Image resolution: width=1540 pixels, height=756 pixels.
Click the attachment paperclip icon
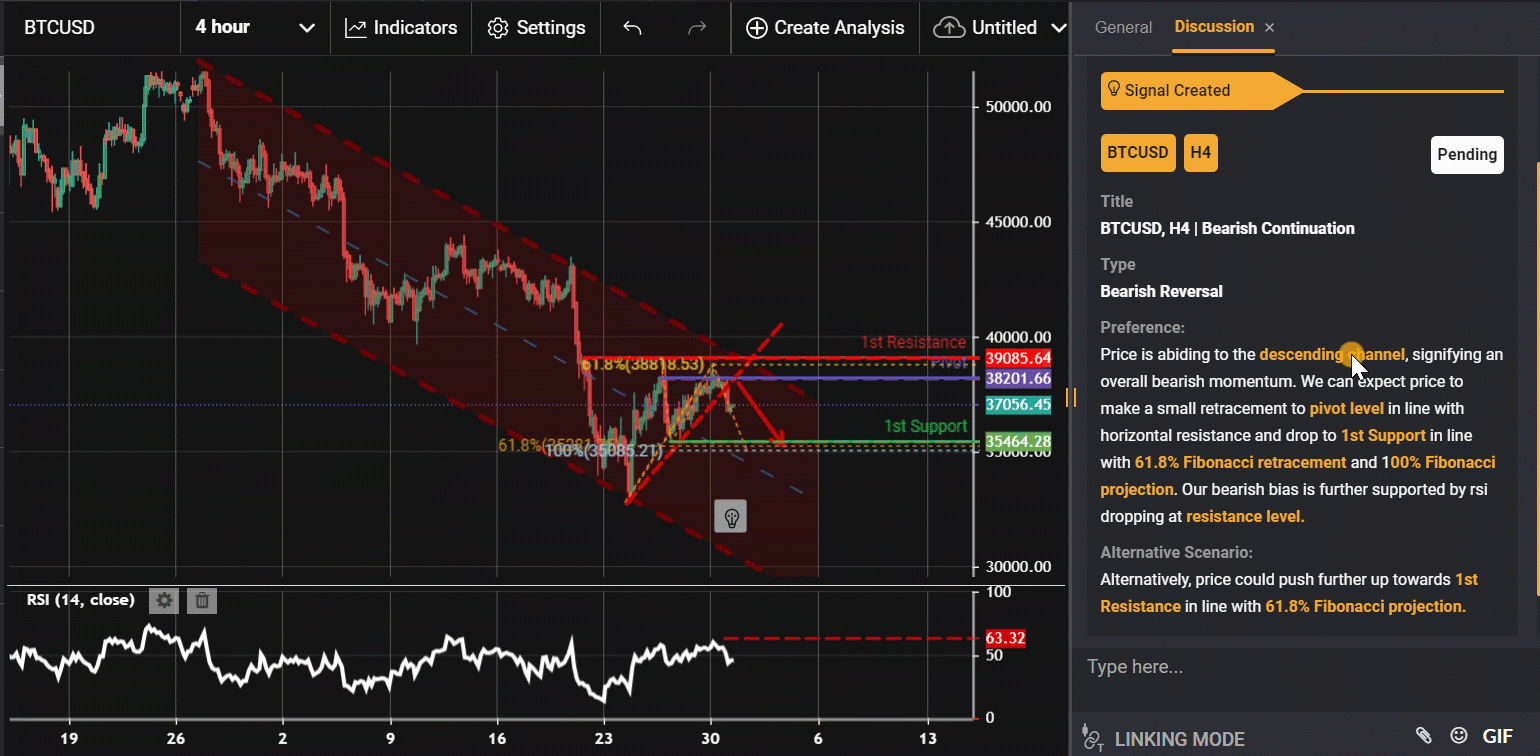click(x=1423, y=736)
